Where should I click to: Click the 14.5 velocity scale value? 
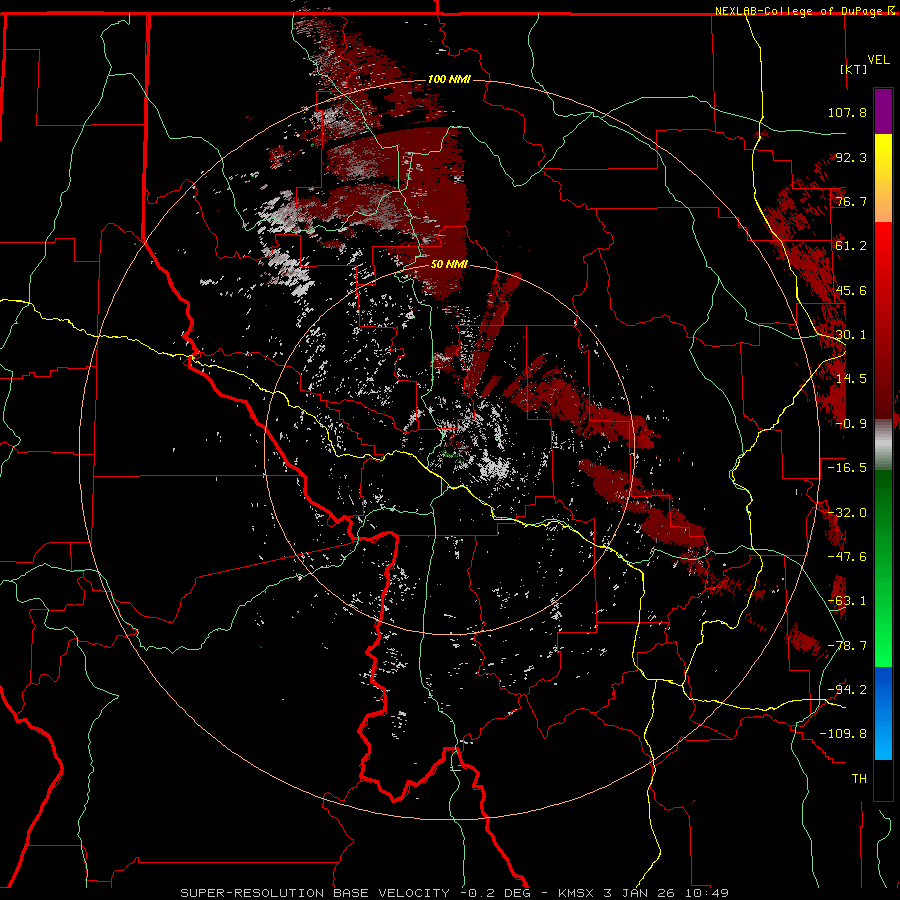pos(851,379)
